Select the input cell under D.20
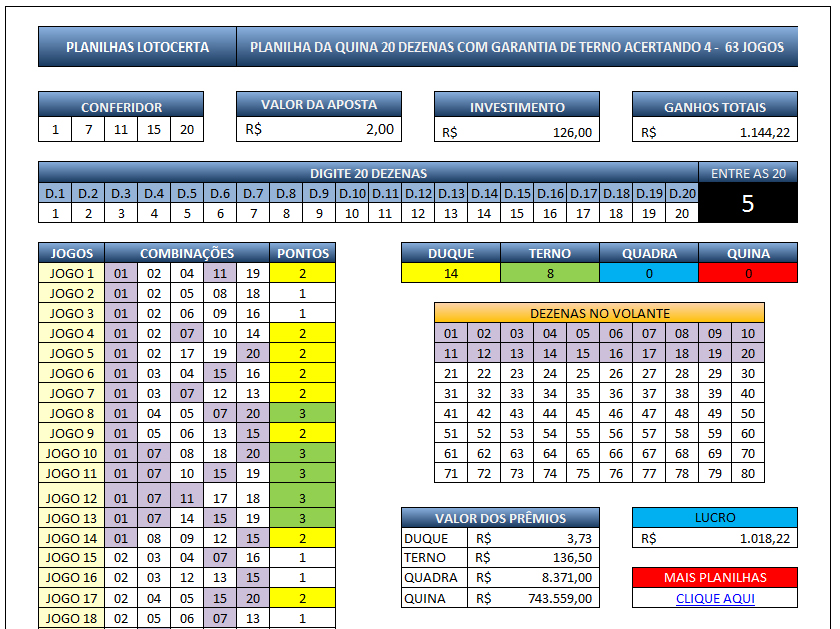 [x=681, y=213]
